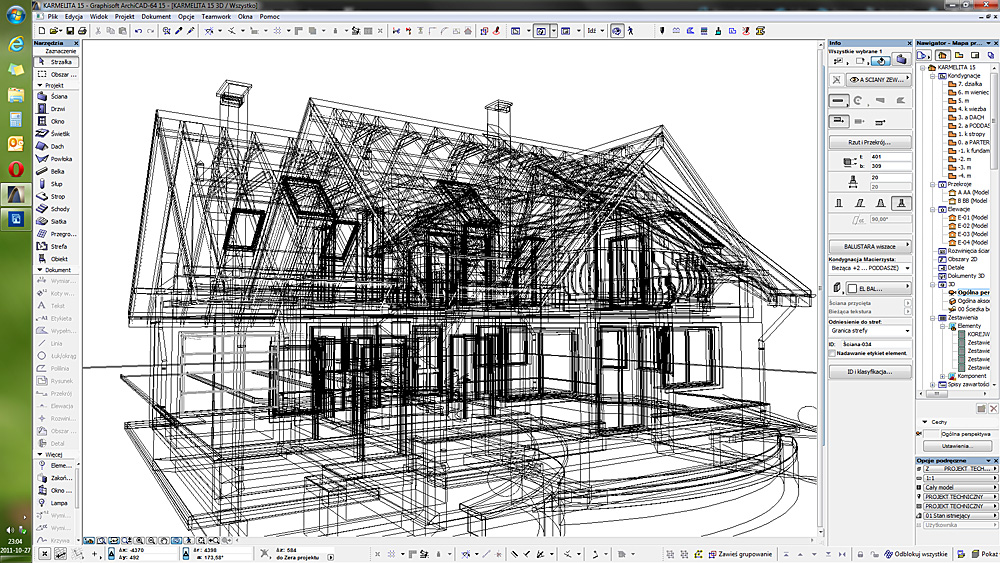Image resolution: width=1000 pixels, height=563 pixels.
Task: Collapse the Projekt toolbox section
Action: point(40,85)
